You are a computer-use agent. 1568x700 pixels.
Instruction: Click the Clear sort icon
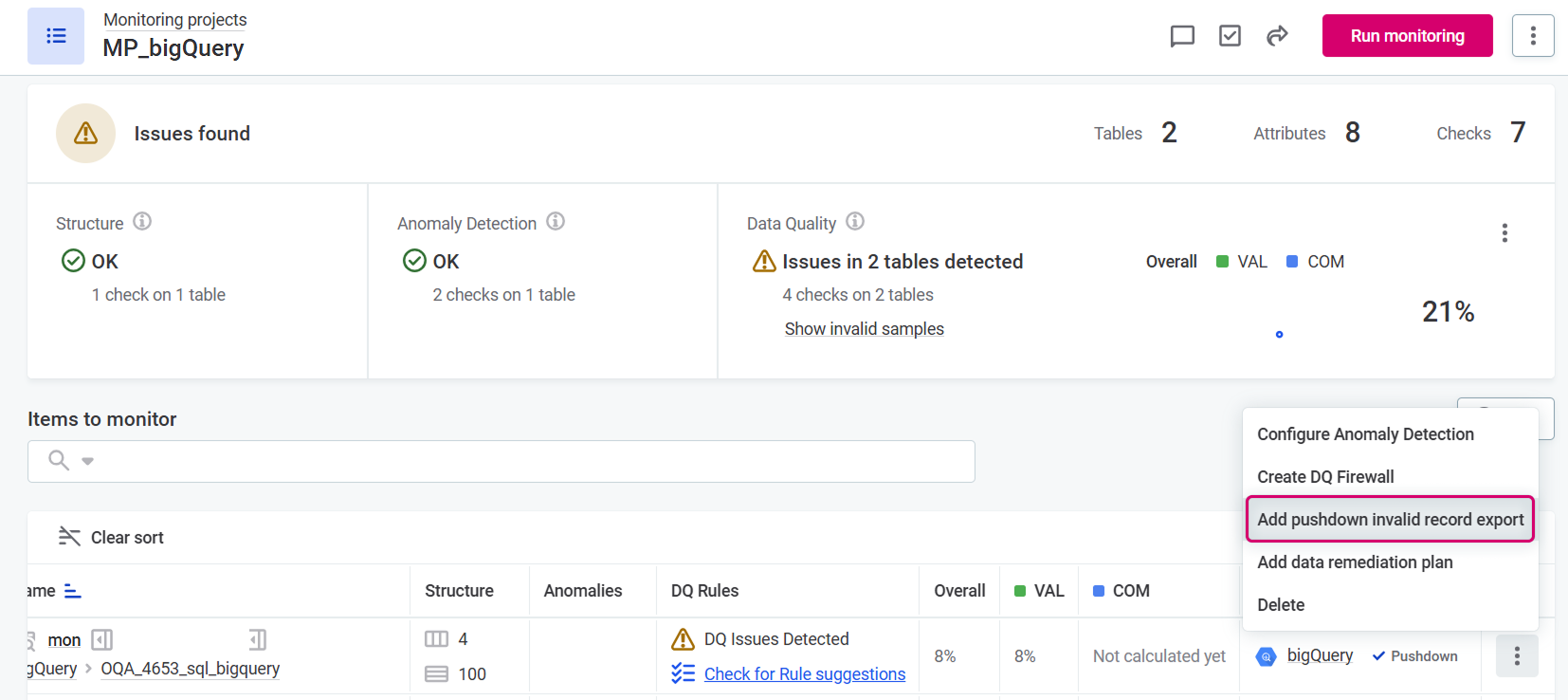pyautogui.click(x=69, y=537)
